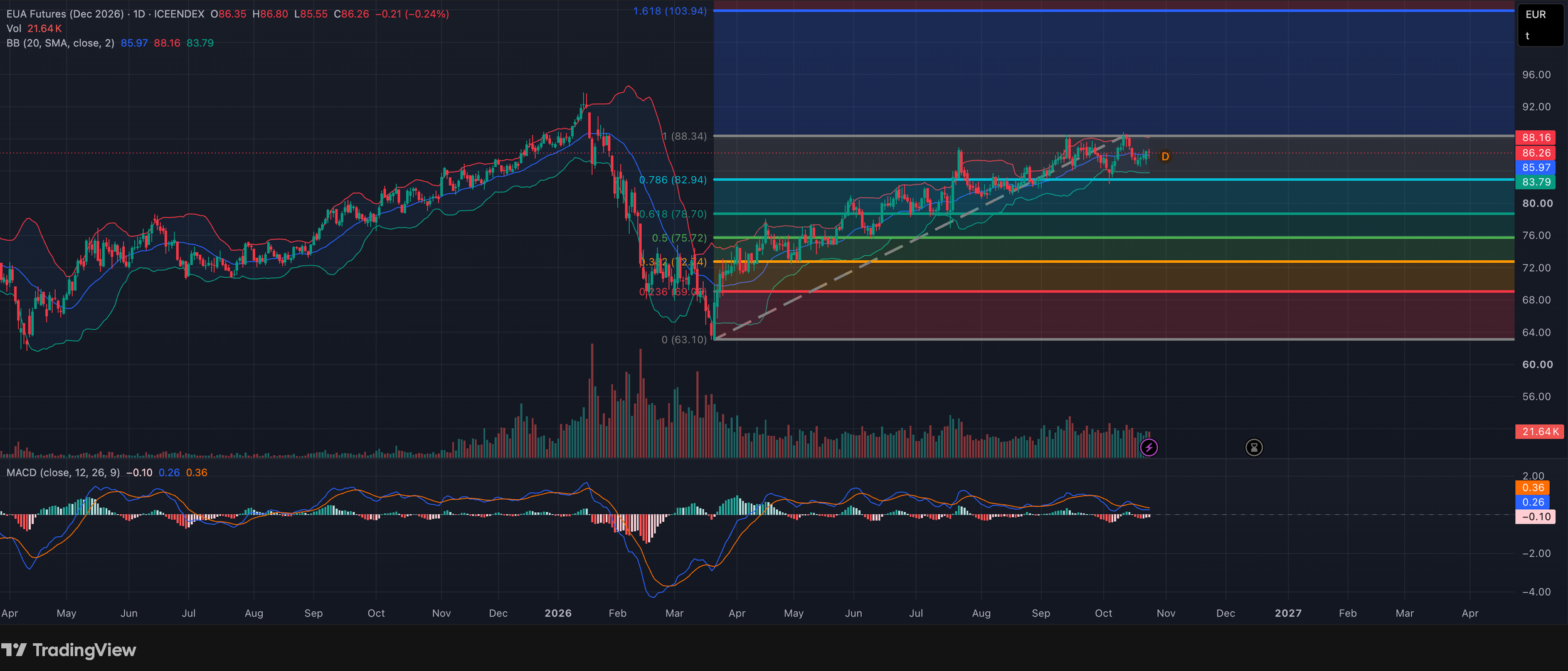Click the 0.26 MACD value label

(1532, 502)
